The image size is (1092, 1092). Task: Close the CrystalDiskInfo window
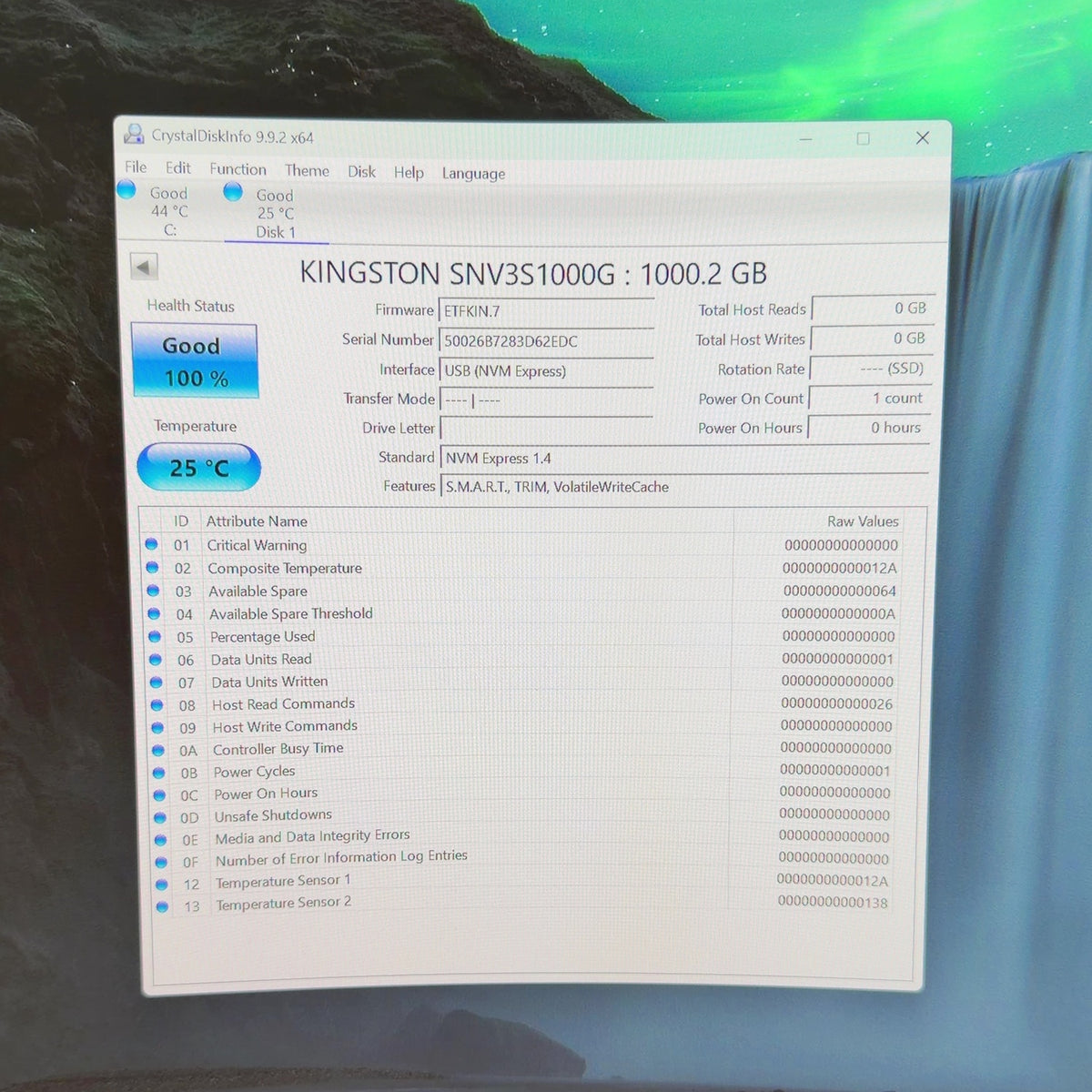923,137
